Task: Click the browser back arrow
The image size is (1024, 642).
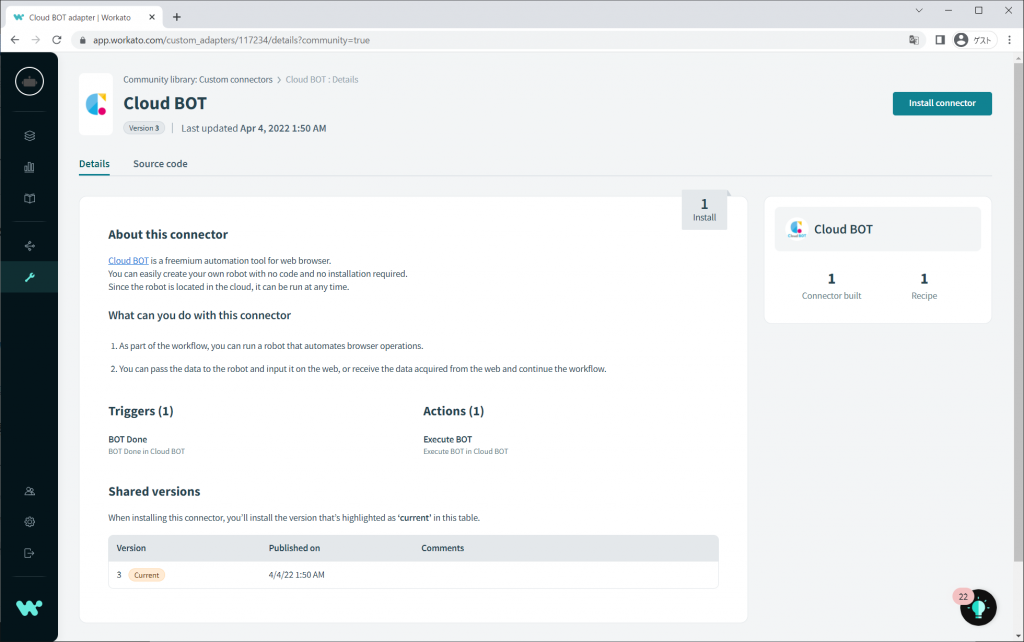Action: pos(15,40)
